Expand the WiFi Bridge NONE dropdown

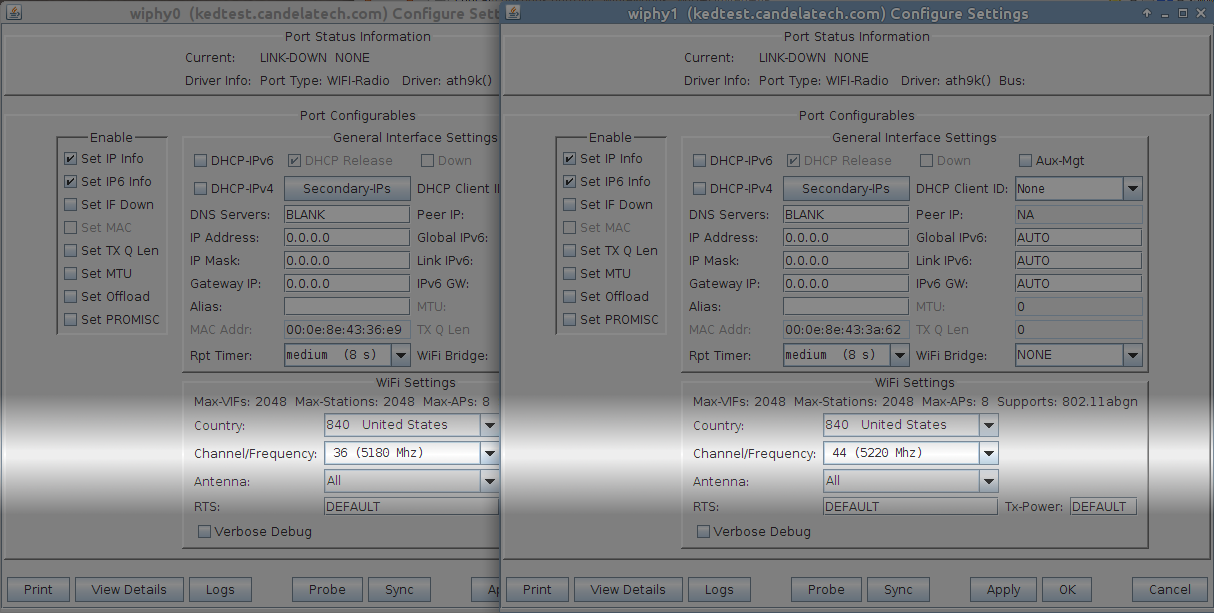[1132, 355]
